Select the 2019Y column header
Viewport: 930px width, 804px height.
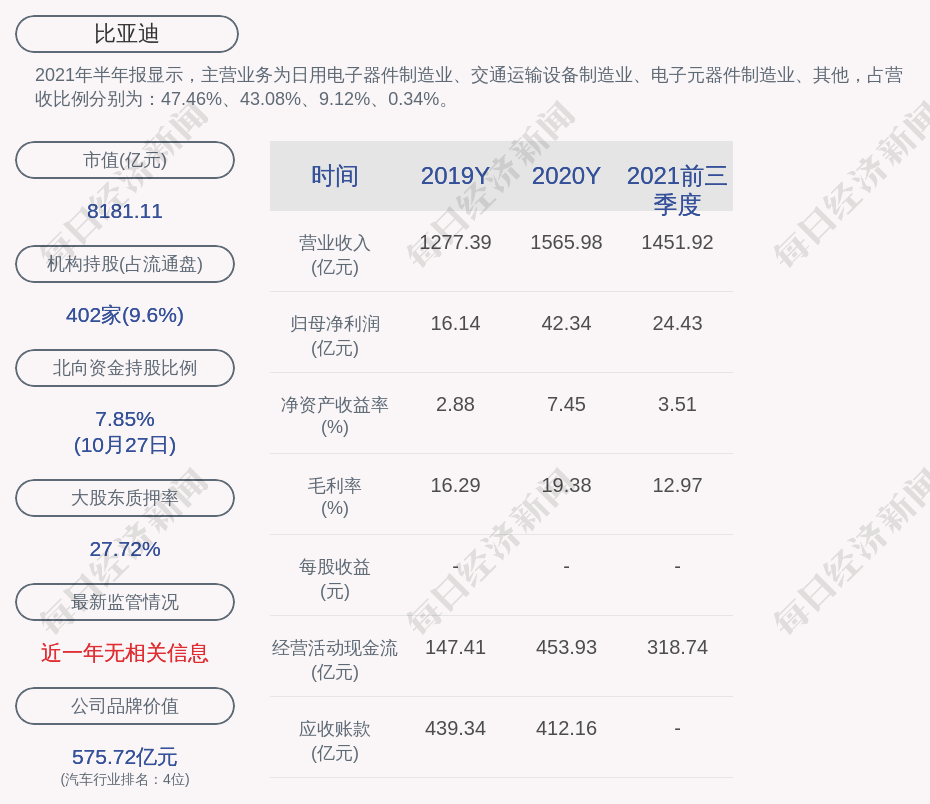click(455, 176)
